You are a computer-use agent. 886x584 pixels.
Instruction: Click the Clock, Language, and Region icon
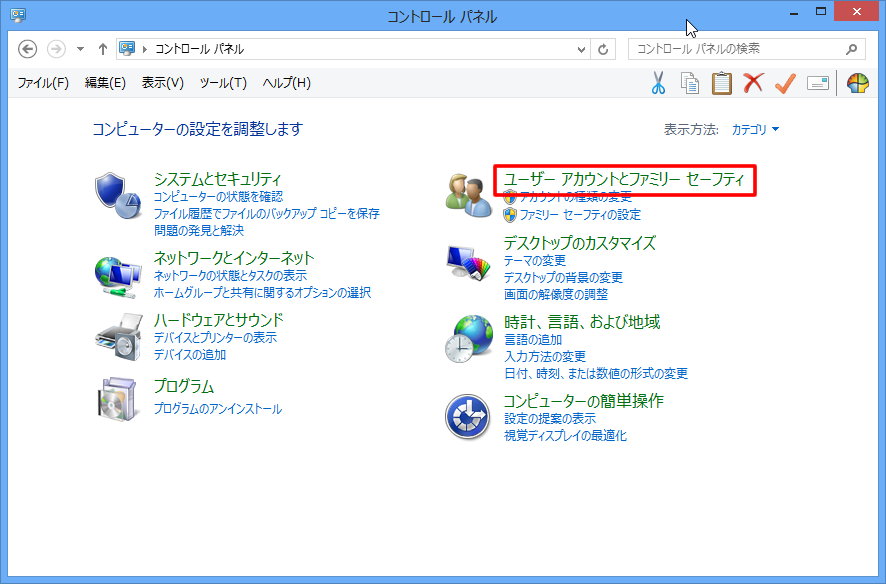click(x=468, y=339)
